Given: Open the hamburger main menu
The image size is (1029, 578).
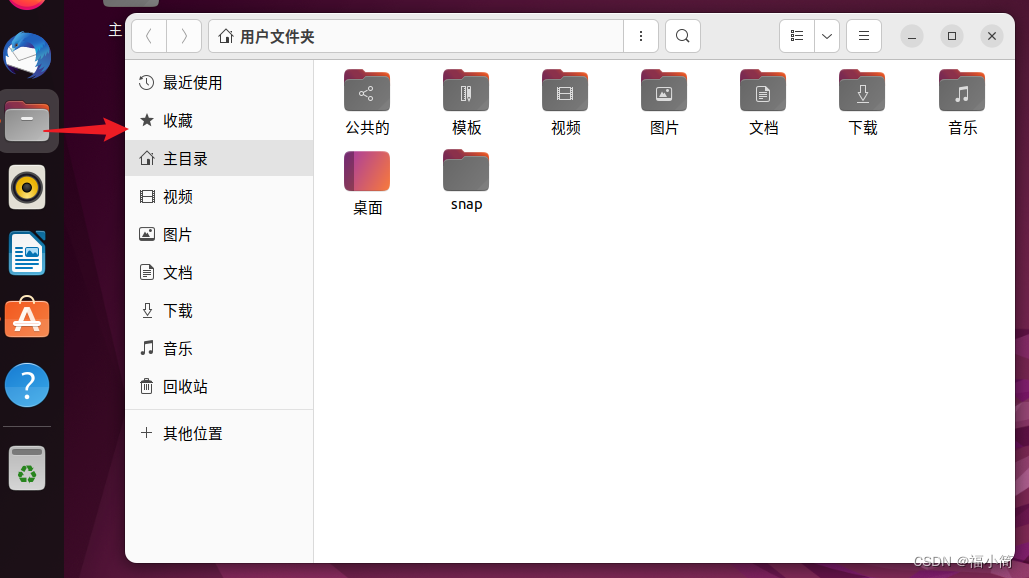Looking at the screenshot, I should (x=864, y=36).
